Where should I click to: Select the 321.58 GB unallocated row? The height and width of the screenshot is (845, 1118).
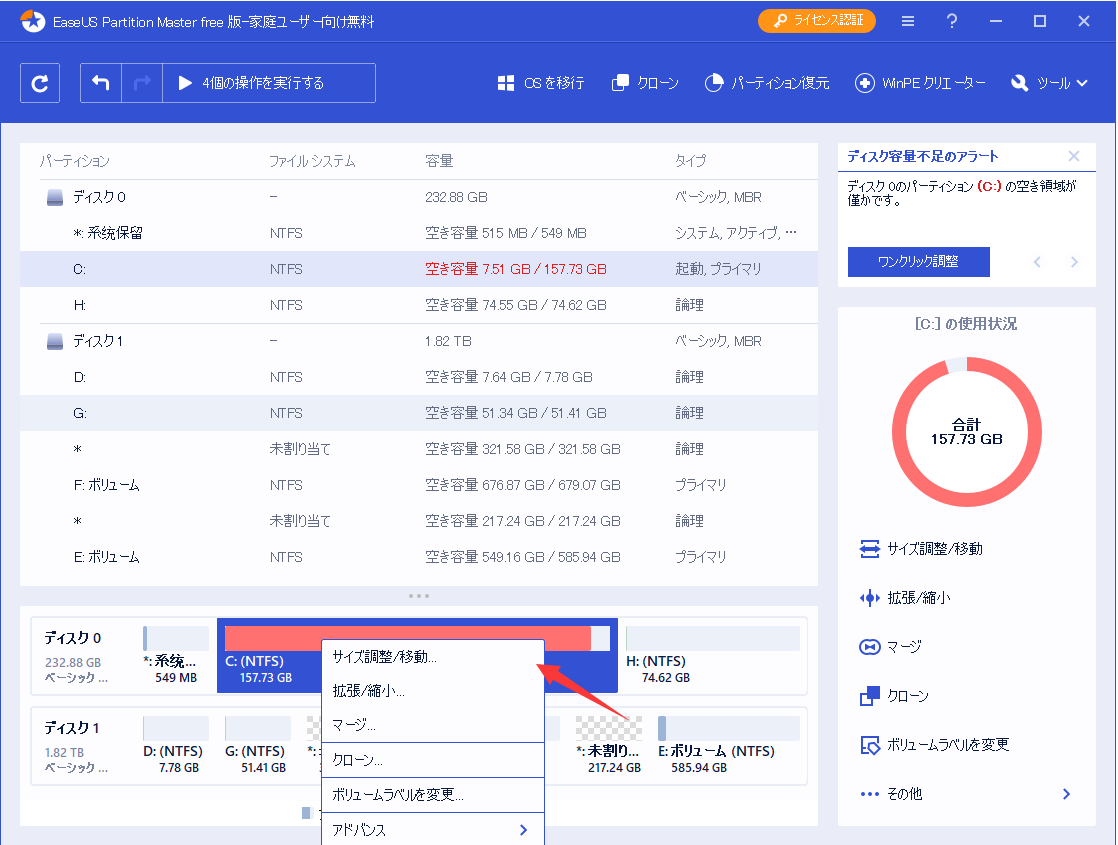419,449
